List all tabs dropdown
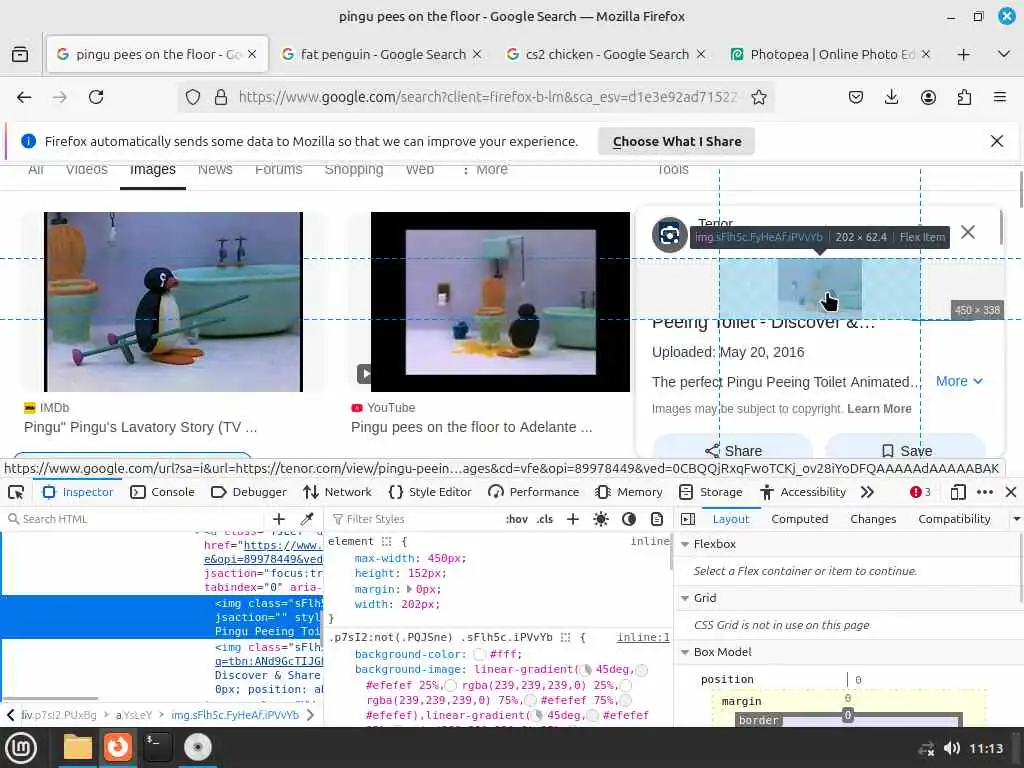1024x768 pixels. coord(1004,54)
